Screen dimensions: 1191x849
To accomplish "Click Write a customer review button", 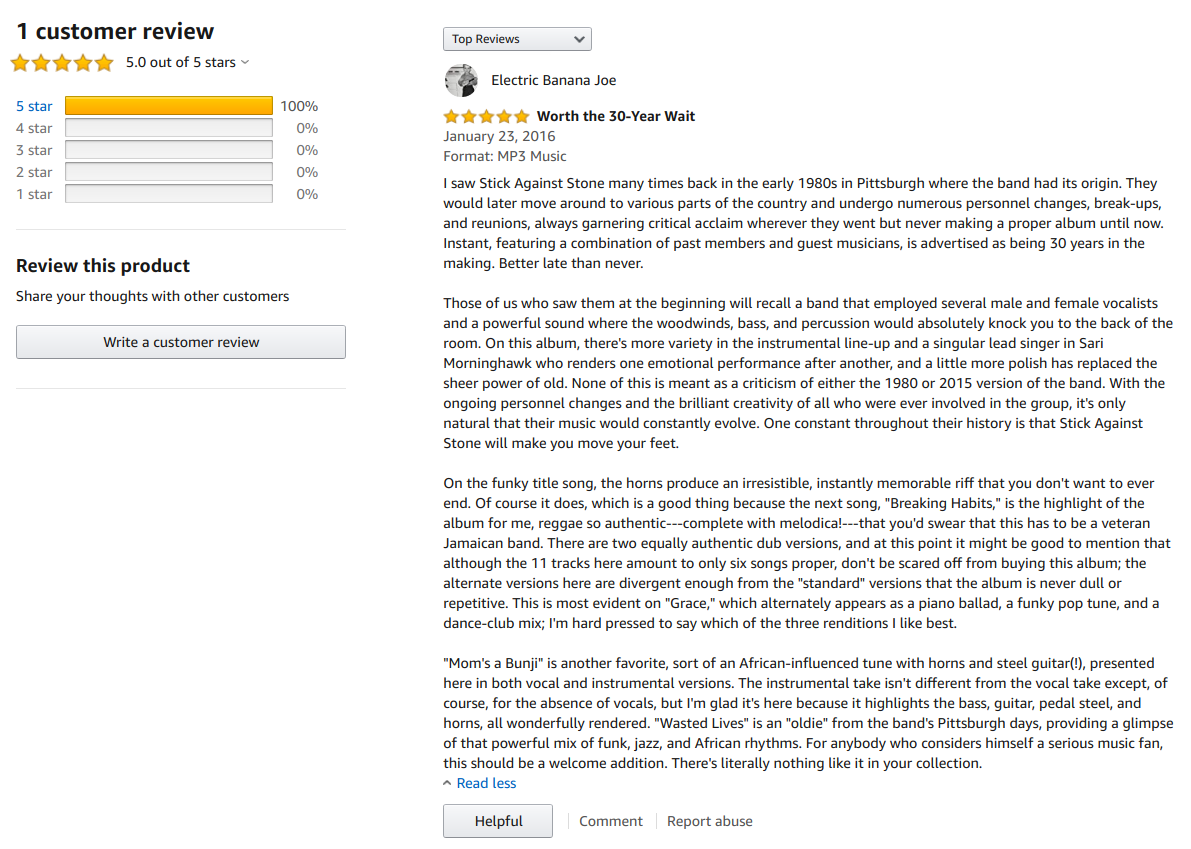I will (x=181, y=342).
